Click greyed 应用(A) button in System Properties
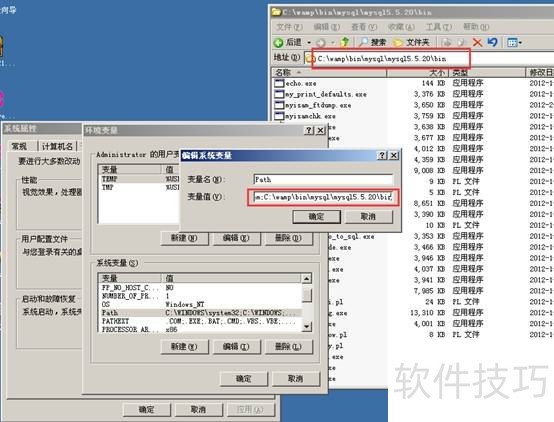 coord(251,410)
